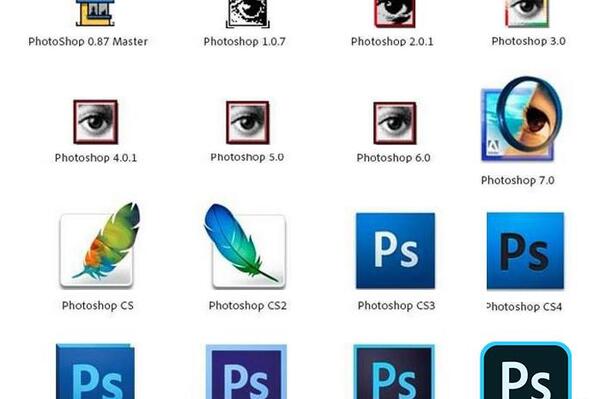Select the 'Photoshop 5.0' label

tap(247, 157)
